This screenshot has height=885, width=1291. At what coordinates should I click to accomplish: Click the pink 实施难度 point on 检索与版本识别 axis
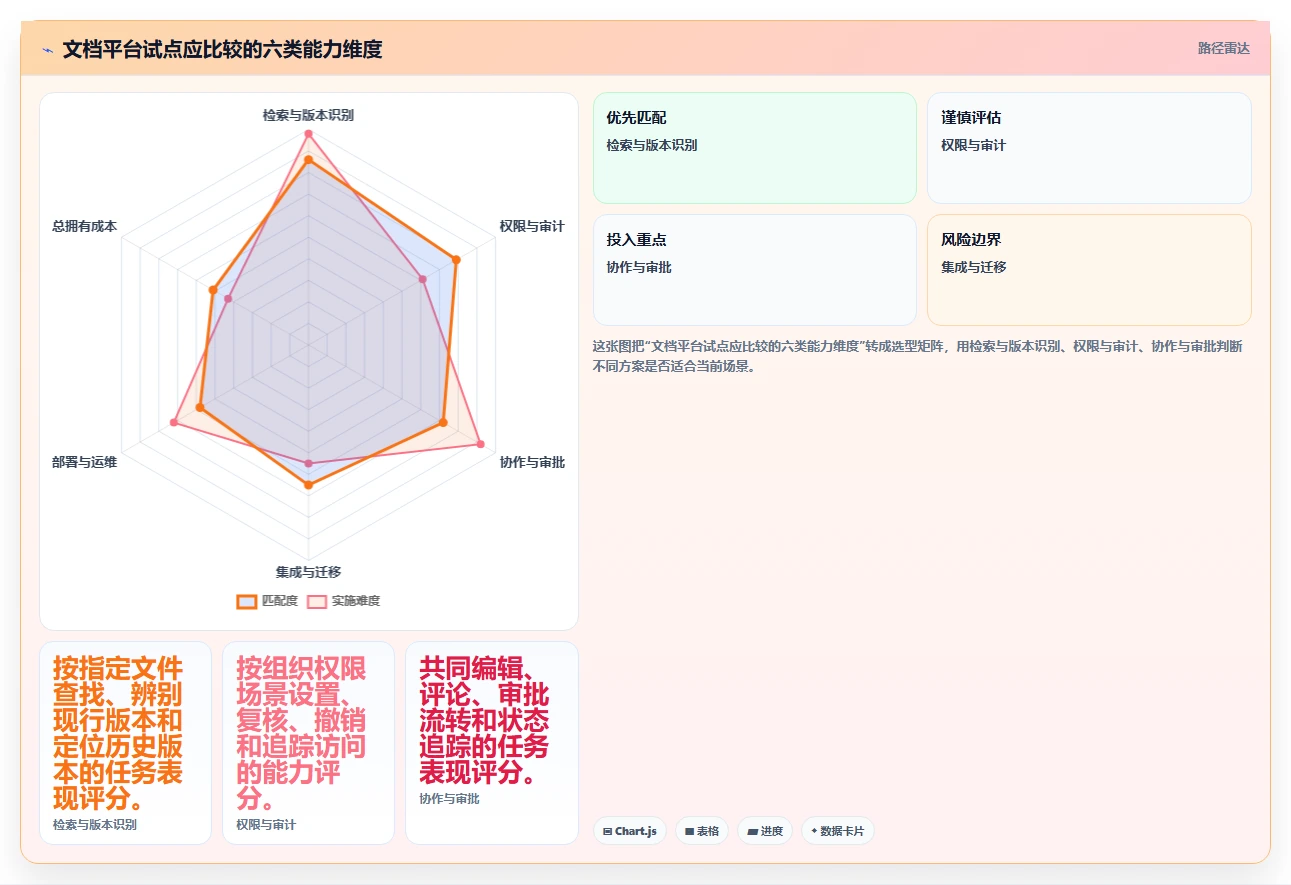308,133
